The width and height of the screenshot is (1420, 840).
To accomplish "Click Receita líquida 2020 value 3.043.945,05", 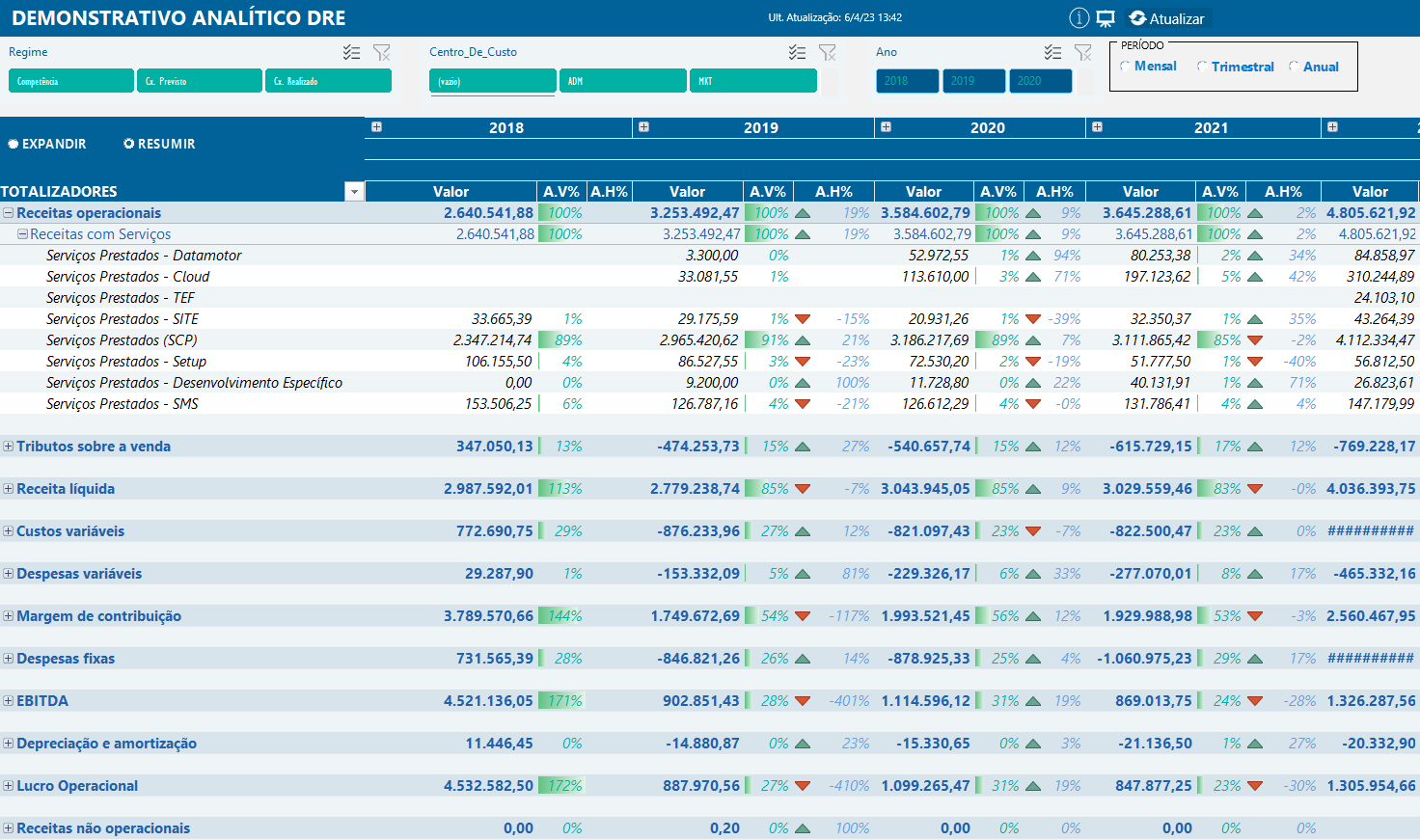I will [x=925, y=489].
